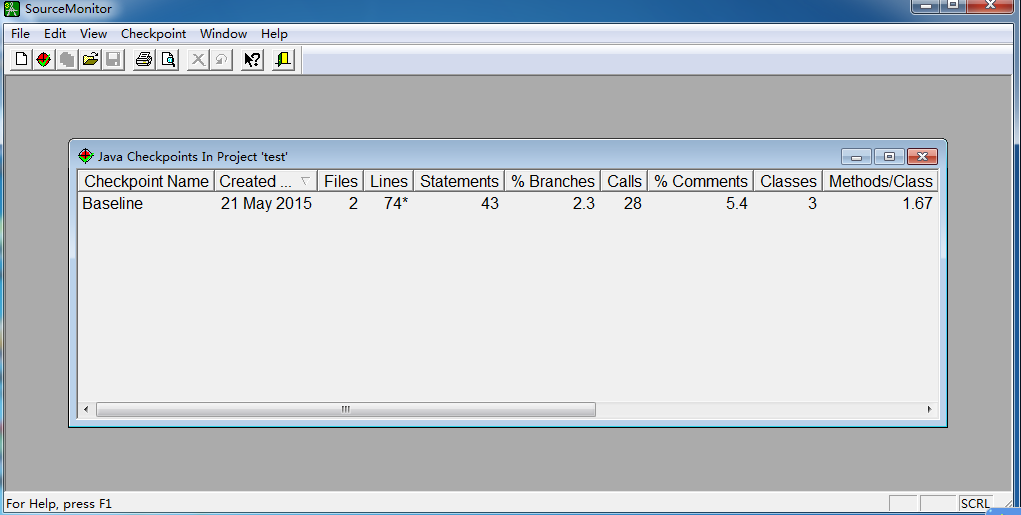Open the Help menu
This screenshot has width=1021, height=515.
pos(274,34)
